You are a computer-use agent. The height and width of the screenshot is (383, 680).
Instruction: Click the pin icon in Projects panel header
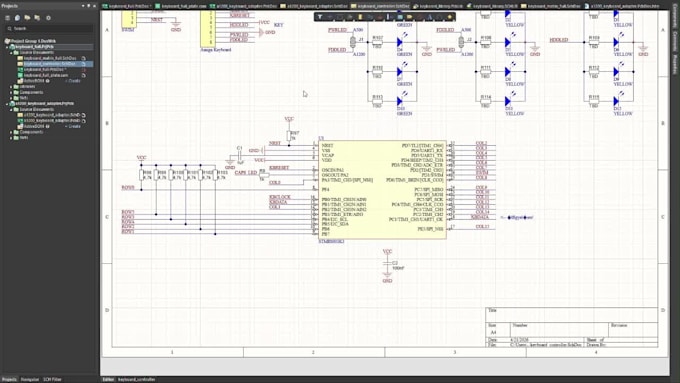tap(88, 6)
